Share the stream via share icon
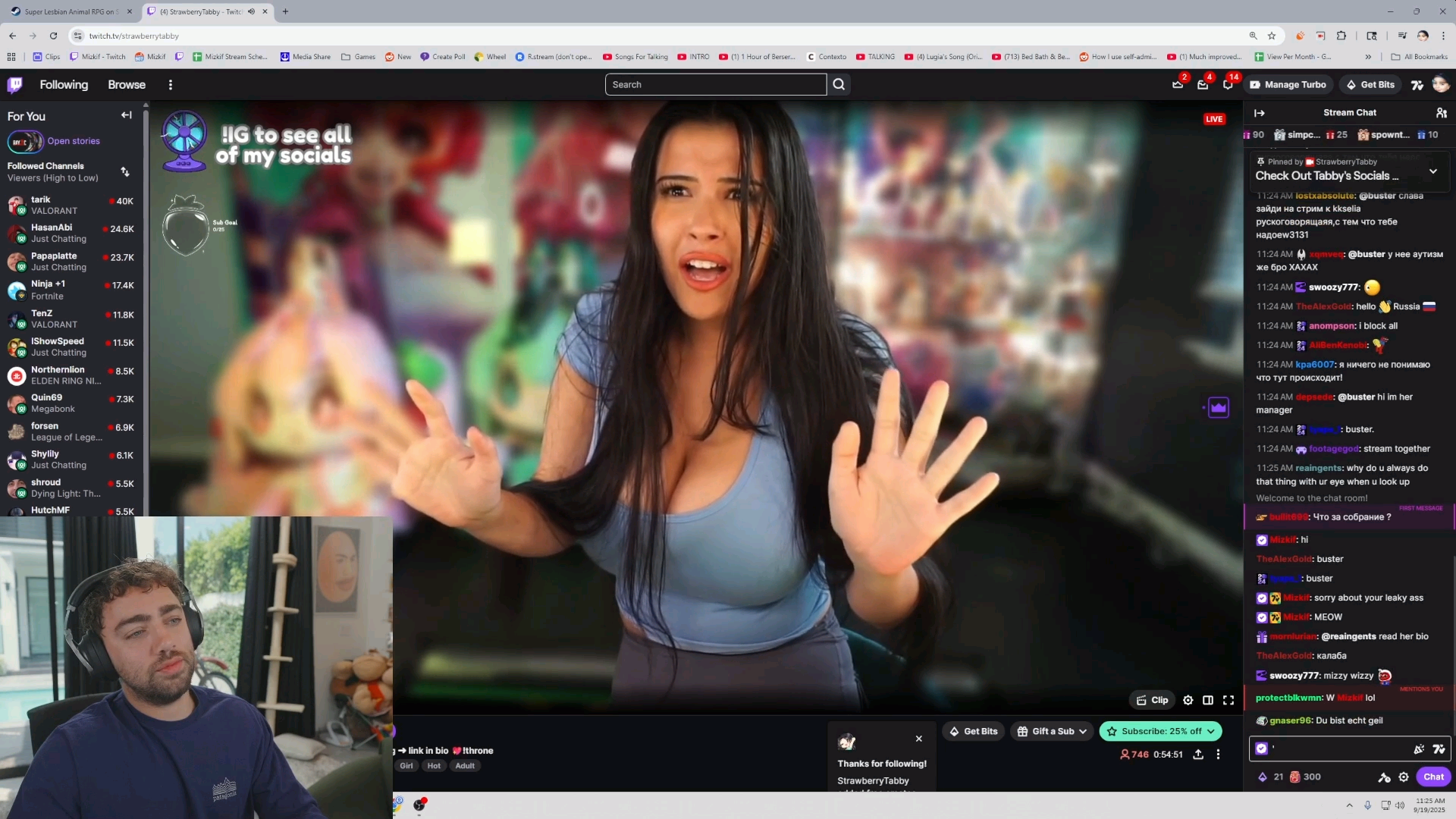This screenshot has height=819, width=1456. [1198, 755]
